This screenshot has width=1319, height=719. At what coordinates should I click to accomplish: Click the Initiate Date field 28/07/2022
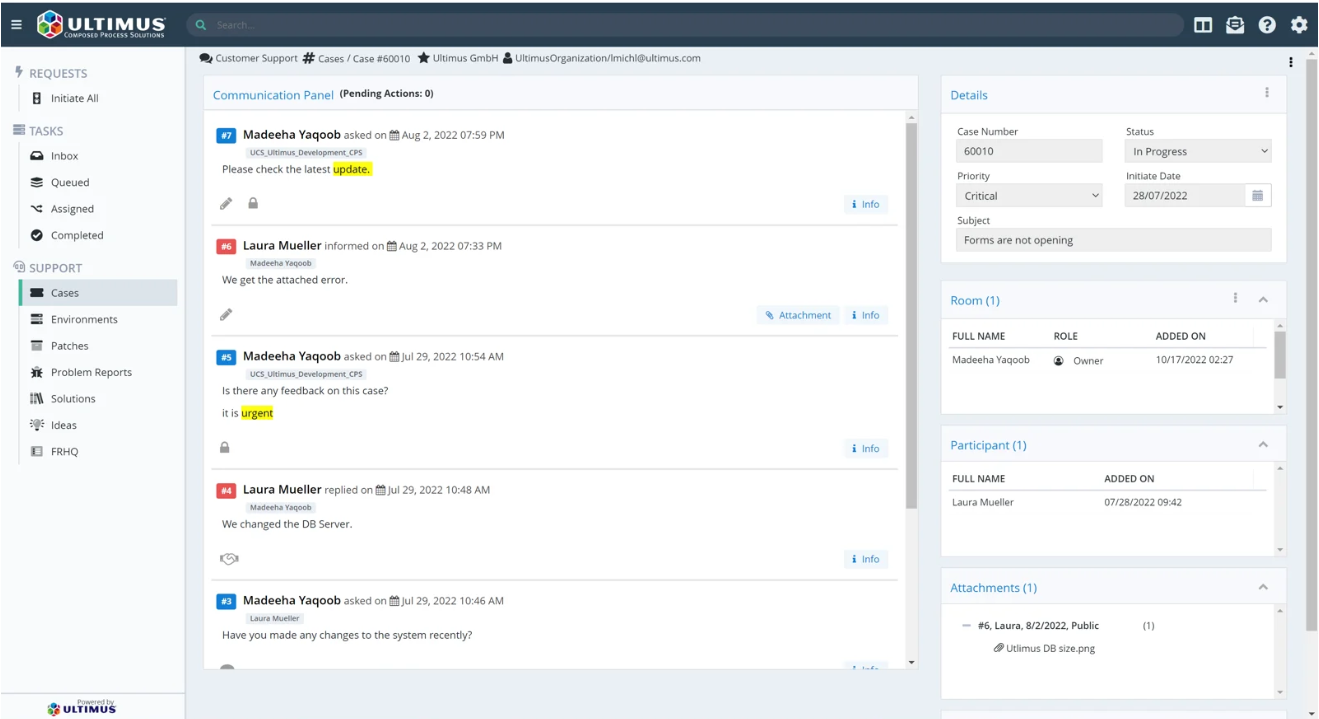coord(1185,195)
